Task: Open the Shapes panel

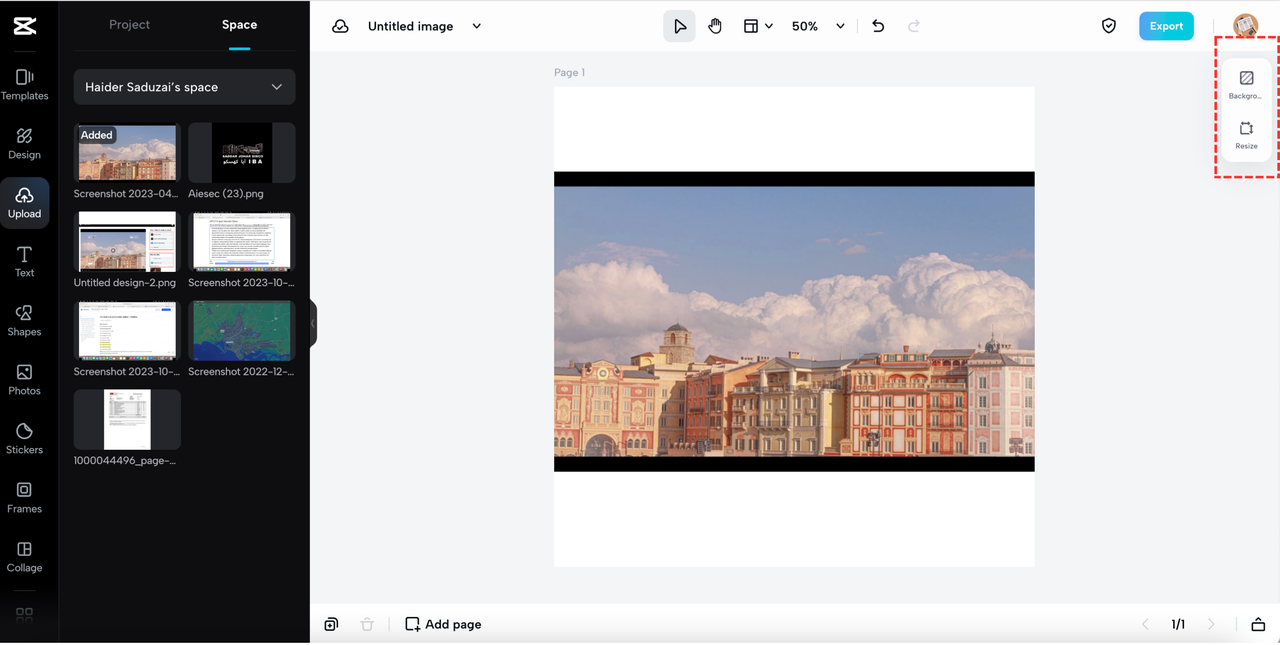Action: 24,320
